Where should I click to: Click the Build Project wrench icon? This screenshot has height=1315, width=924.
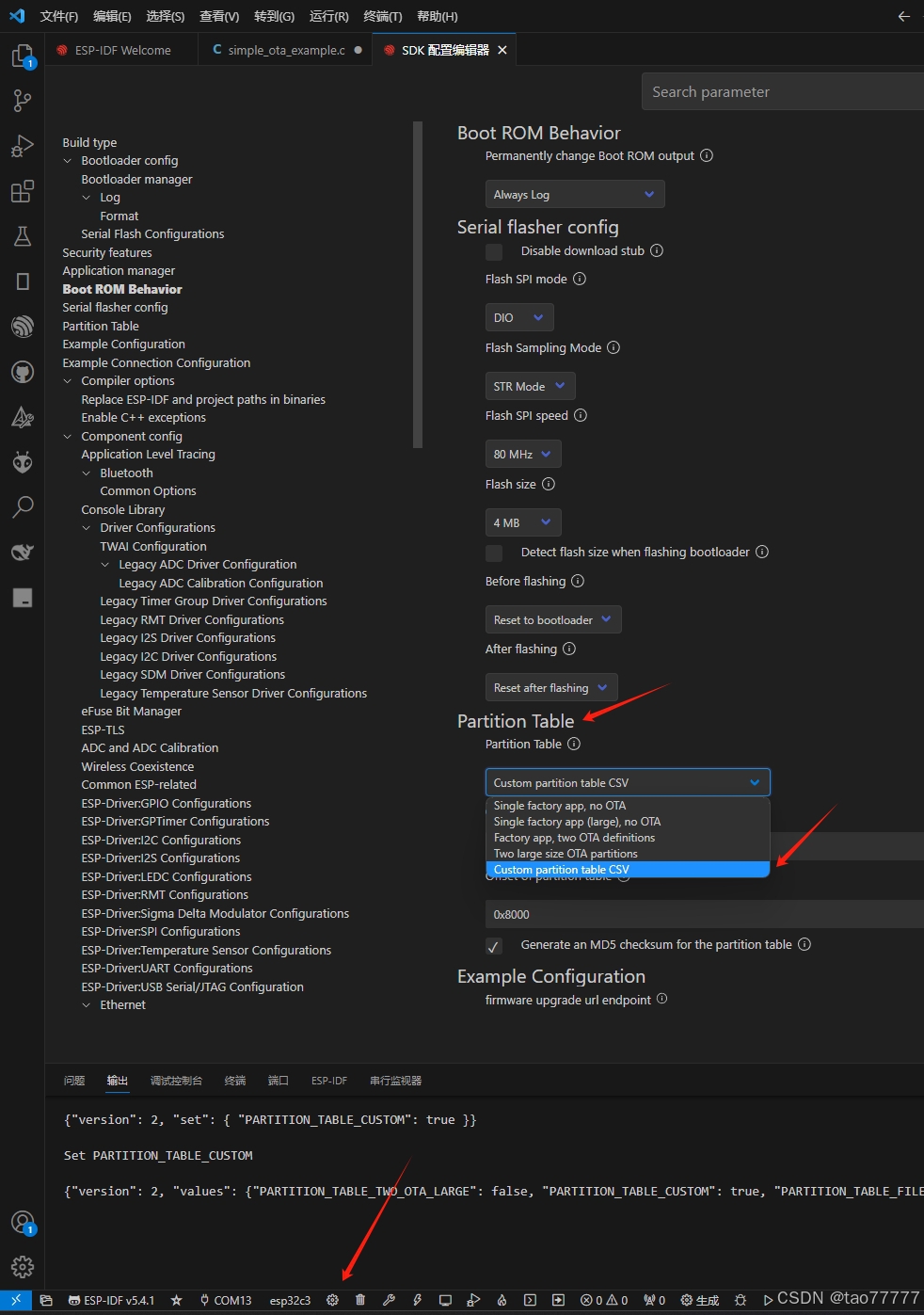tap(389, 1300)
